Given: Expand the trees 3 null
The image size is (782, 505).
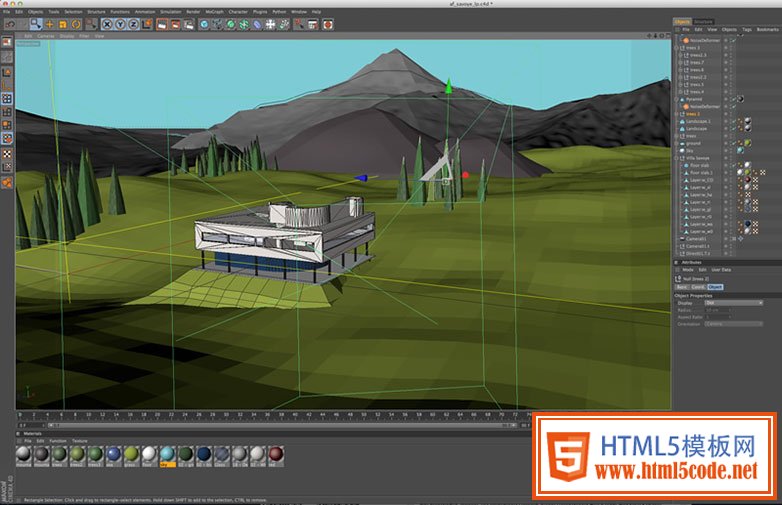Looking at the screenshot, I should point(677,48).
